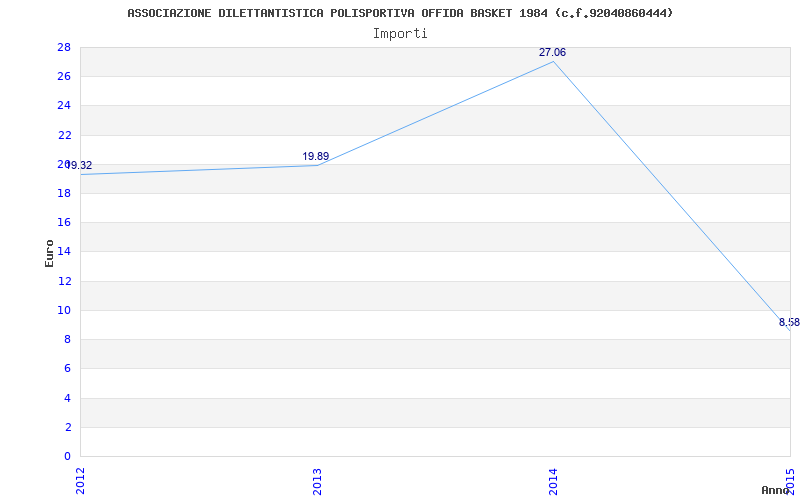Click the 8.58 data label for 2015

pos(789,322)
